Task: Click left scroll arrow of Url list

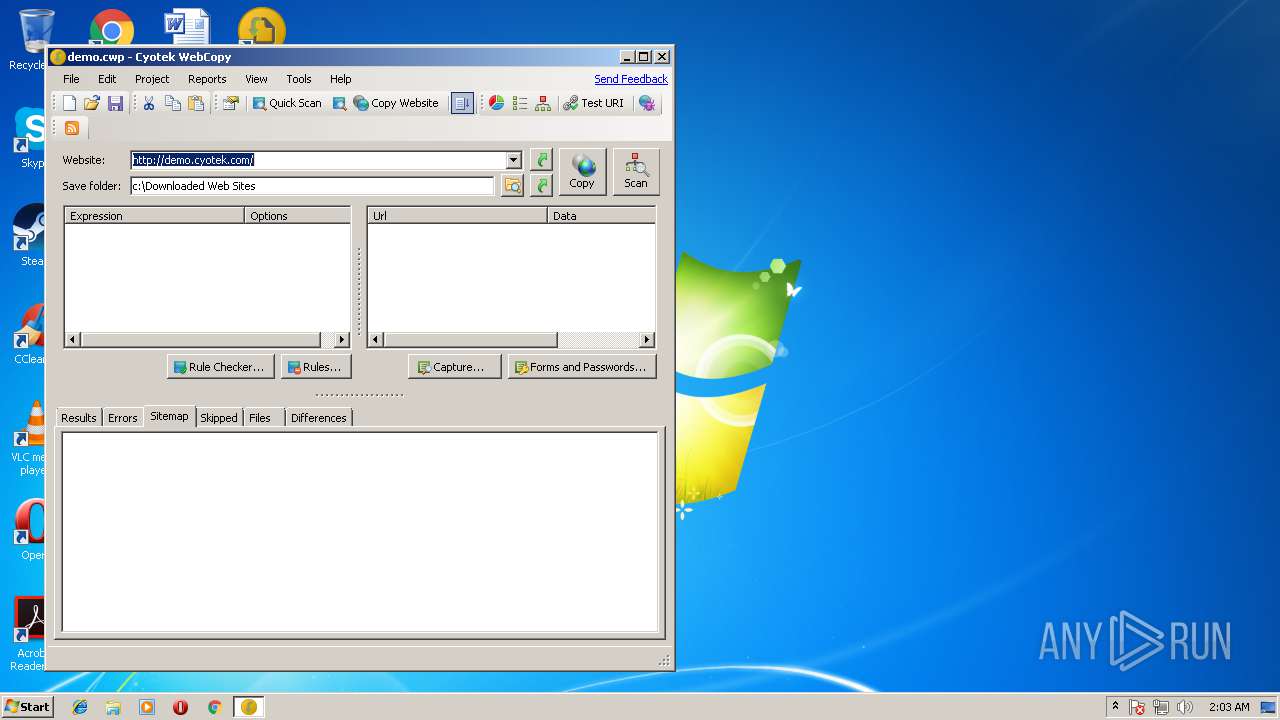Action: (376, 340)
